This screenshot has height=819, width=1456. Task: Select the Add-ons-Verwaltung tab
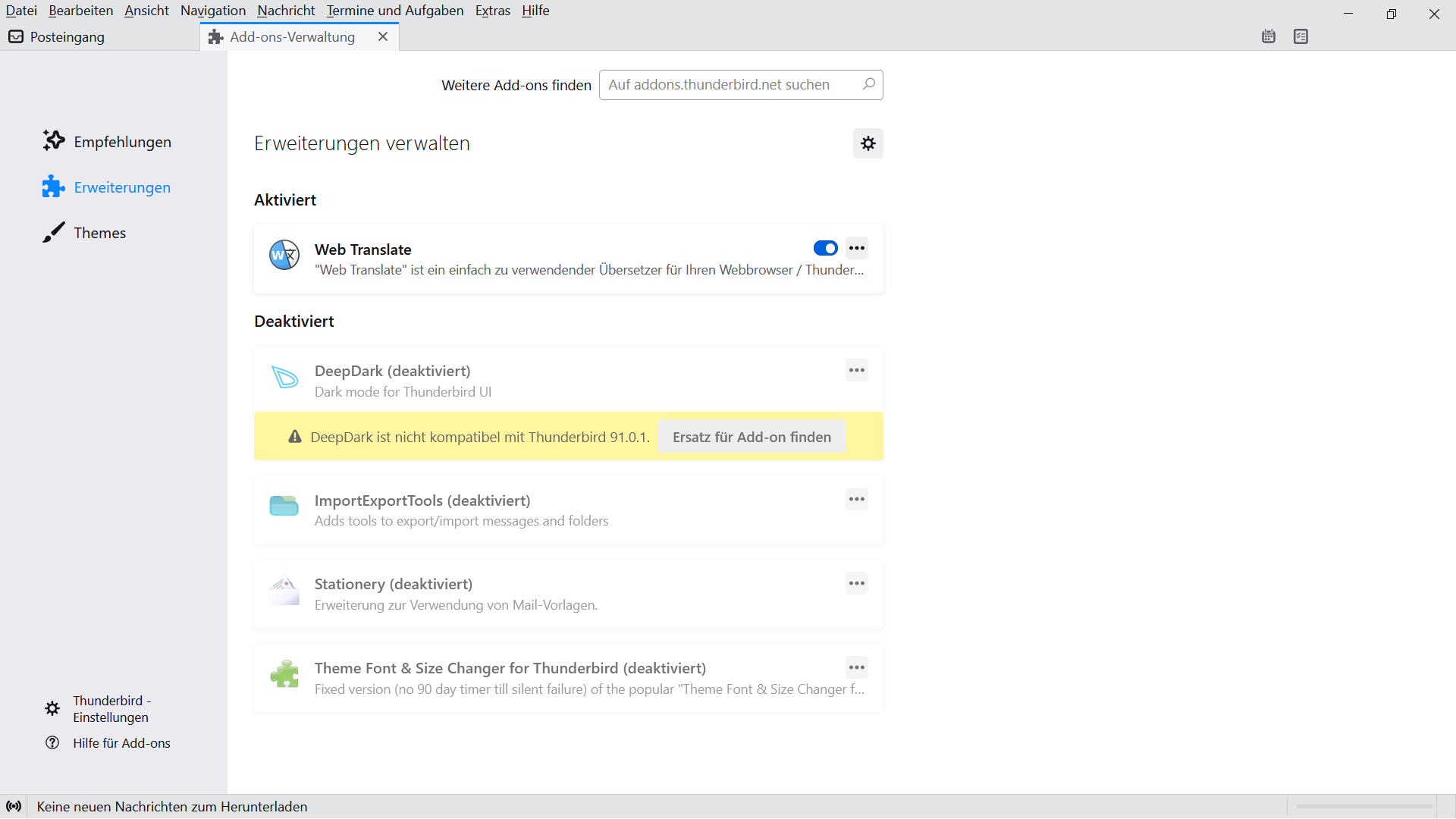click(x=300, y=36)
